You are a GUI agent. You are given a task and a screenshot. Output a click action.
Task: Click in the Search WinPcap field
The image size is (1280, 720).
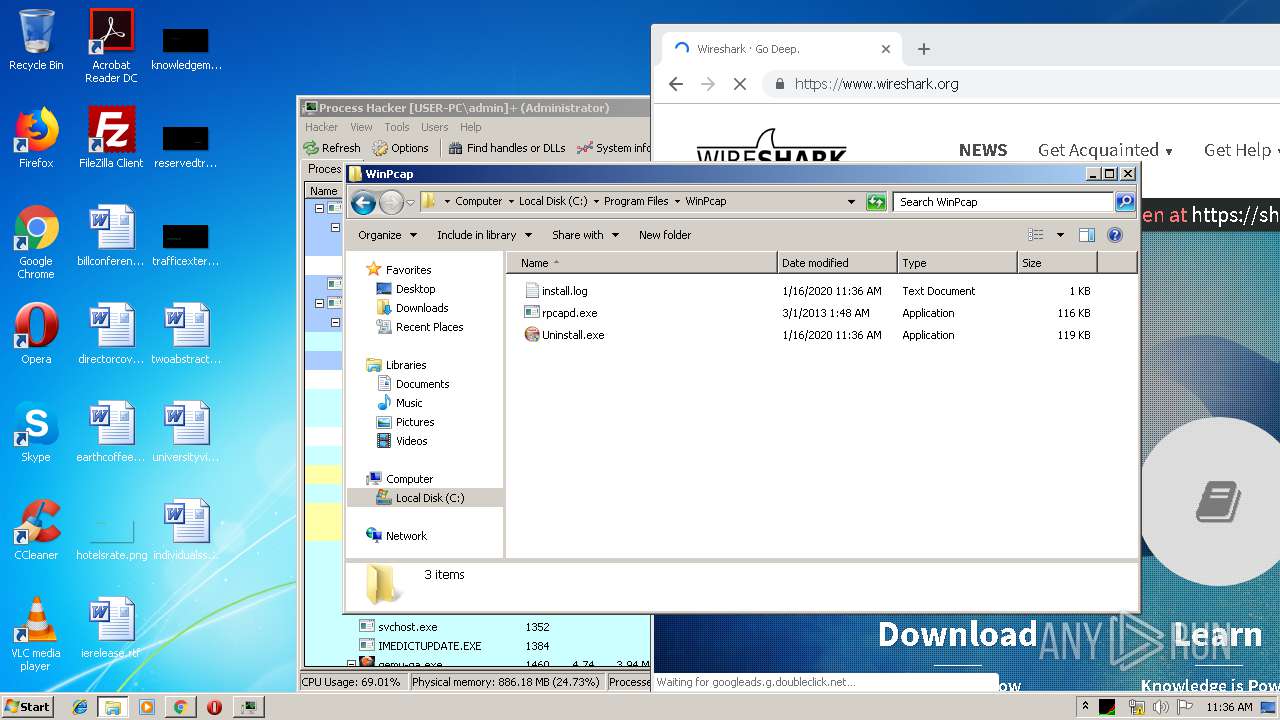[1004, 202]
